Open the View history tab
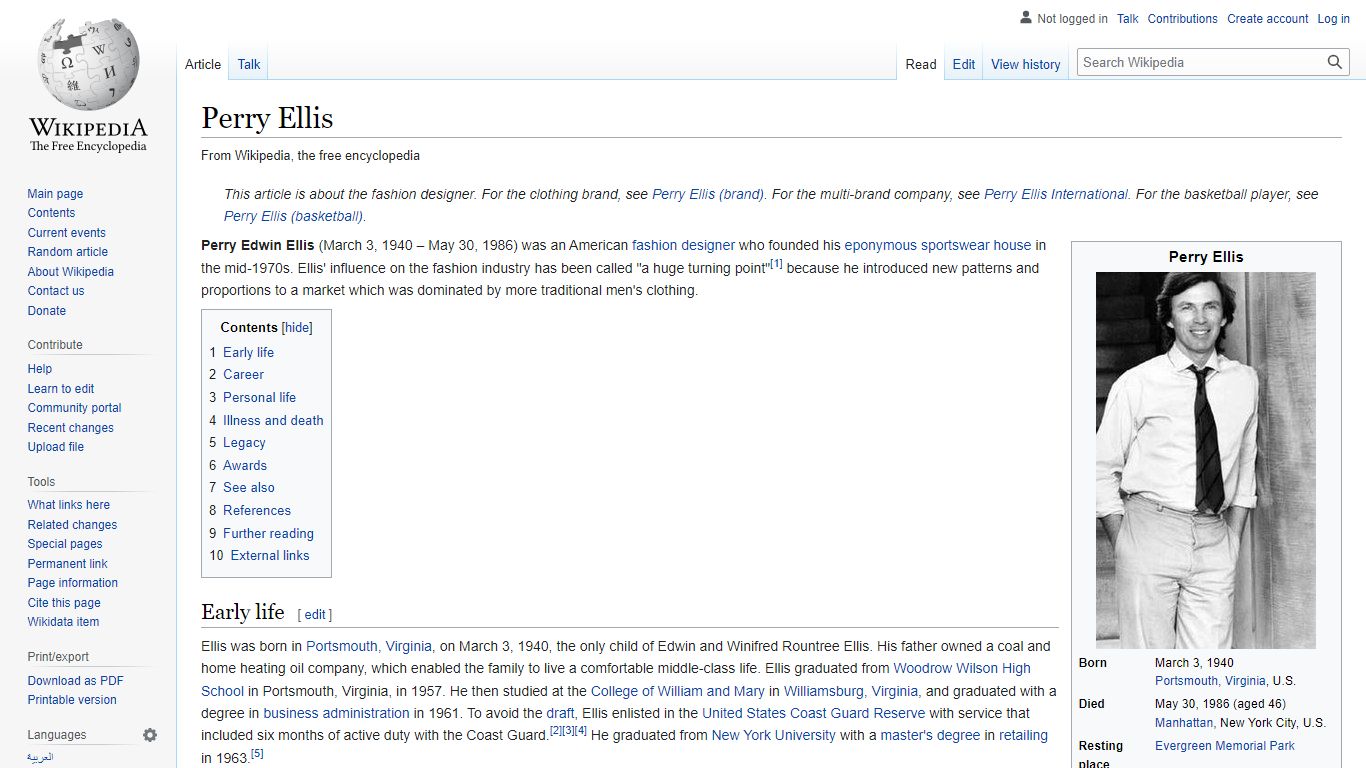The height and width of the screenshot is (768, 1366). pos(1025,64)
